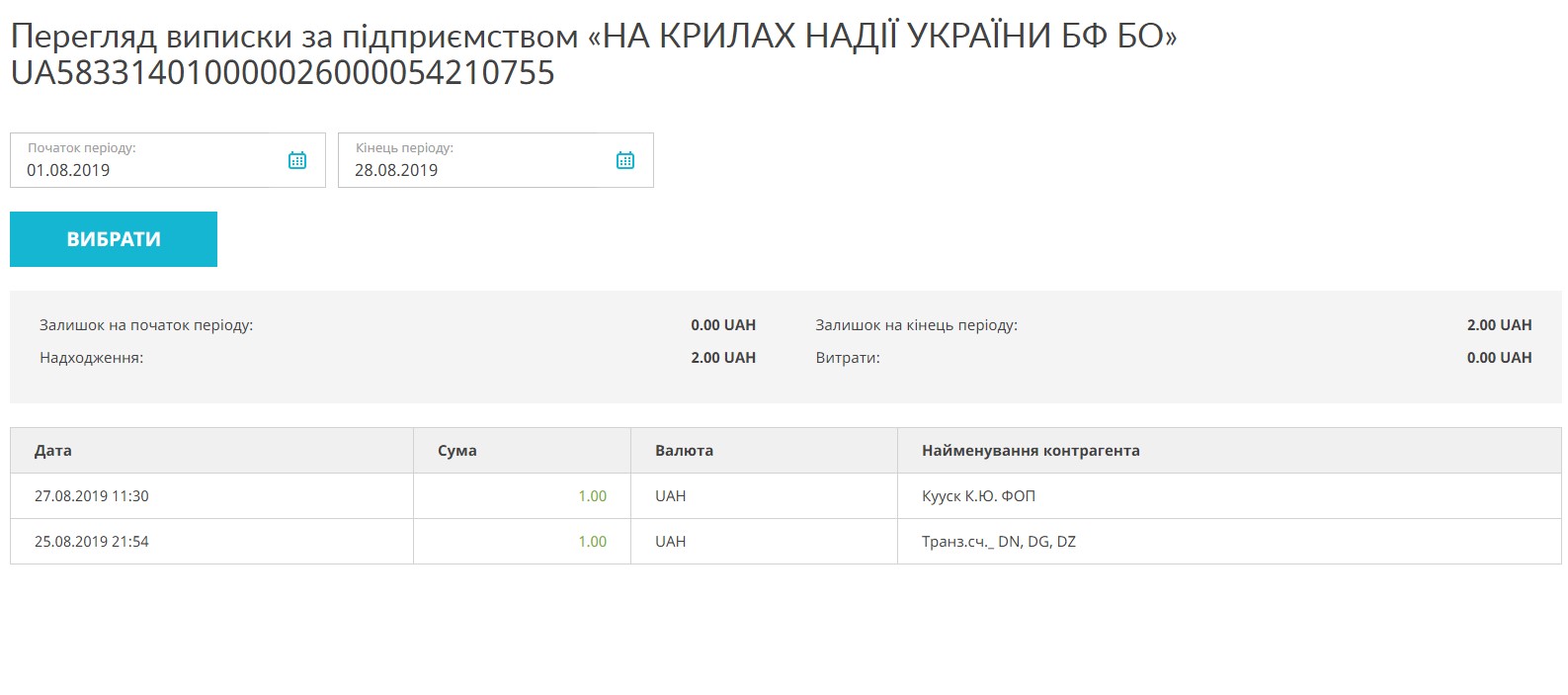Click counterparty Кууск К.Ю. ФОП
The height and width of the screenshot is (695, 1568).
978,496
